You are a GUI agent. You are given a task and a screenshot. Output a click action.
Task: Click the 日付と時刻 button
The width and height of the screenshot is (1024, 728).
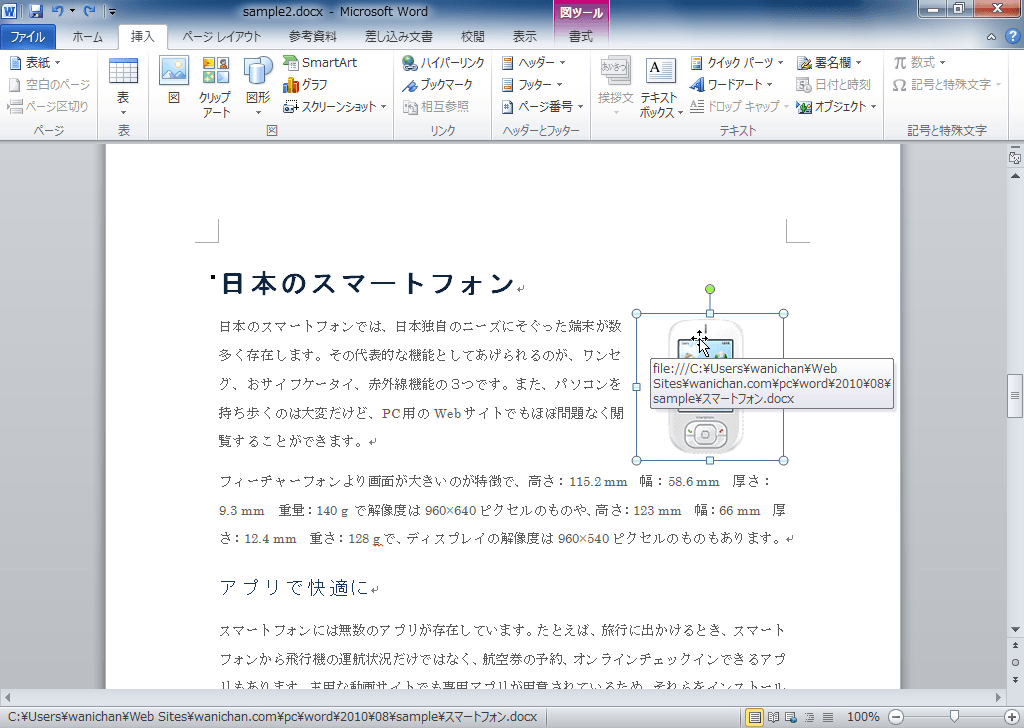point(834,84)
